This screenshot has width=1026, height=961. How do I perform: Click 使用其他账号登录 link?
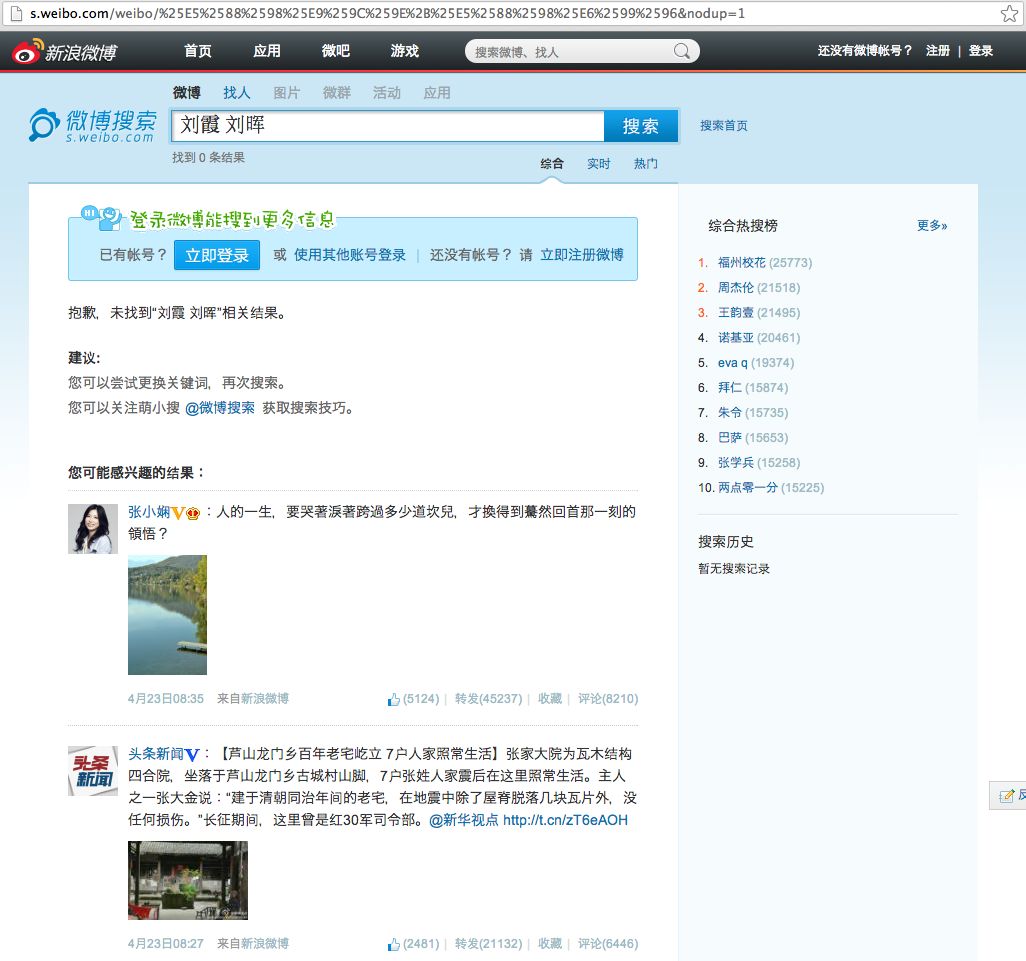[349, 254]
